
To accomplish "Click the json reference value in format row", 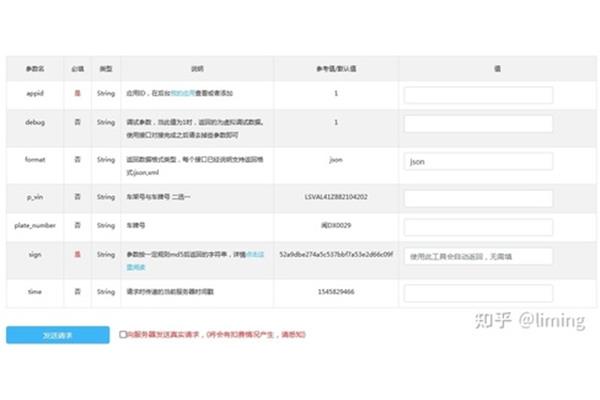I will pyautogui.click(x=336, y=160).
